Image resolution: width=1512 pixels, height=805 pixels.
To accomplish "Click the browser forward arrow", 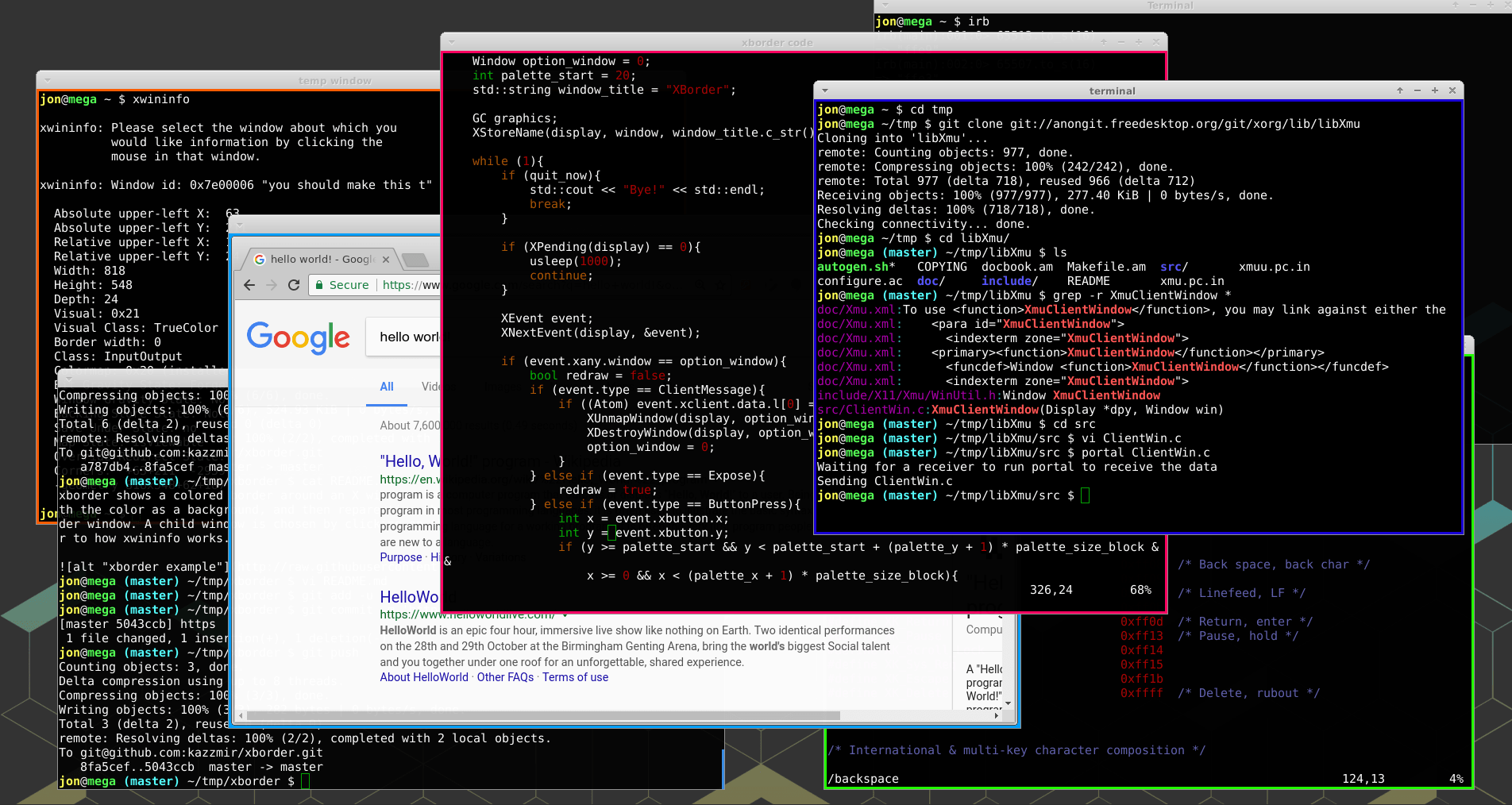I will click(271, 284).
